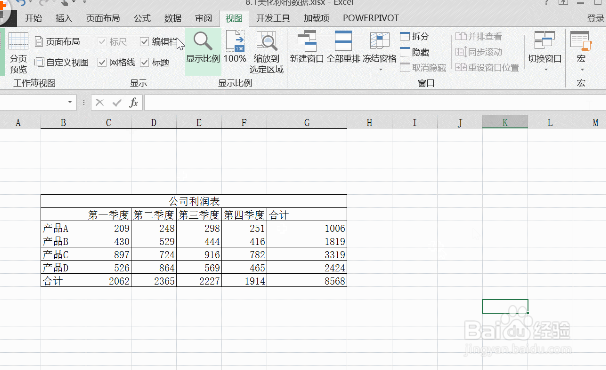Select column K header
Image resolution: width=606 pixels, height=370 pixels.
505,122
